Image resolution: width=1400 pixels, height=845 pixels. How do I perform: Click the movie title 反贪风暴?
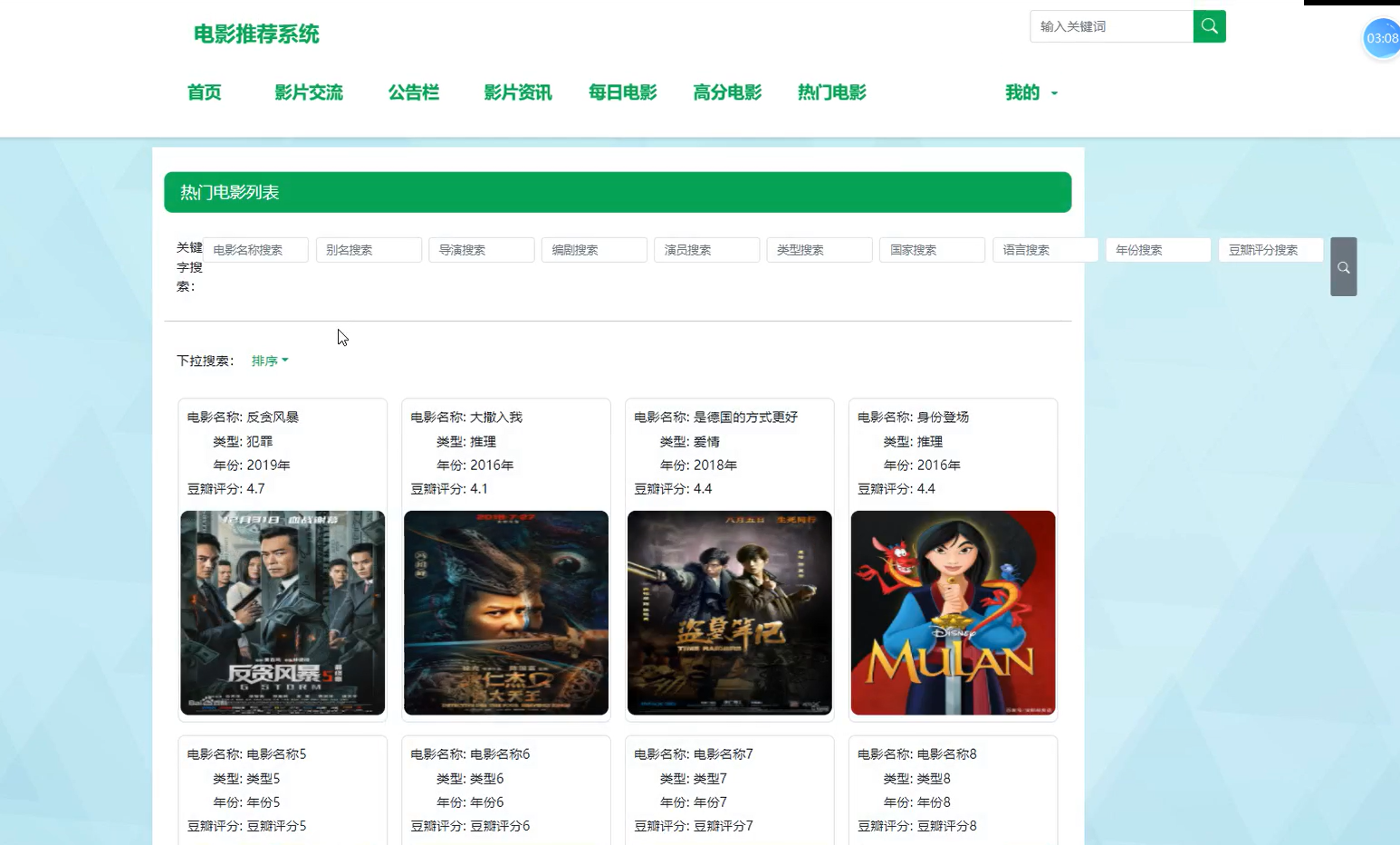point(273,418)
